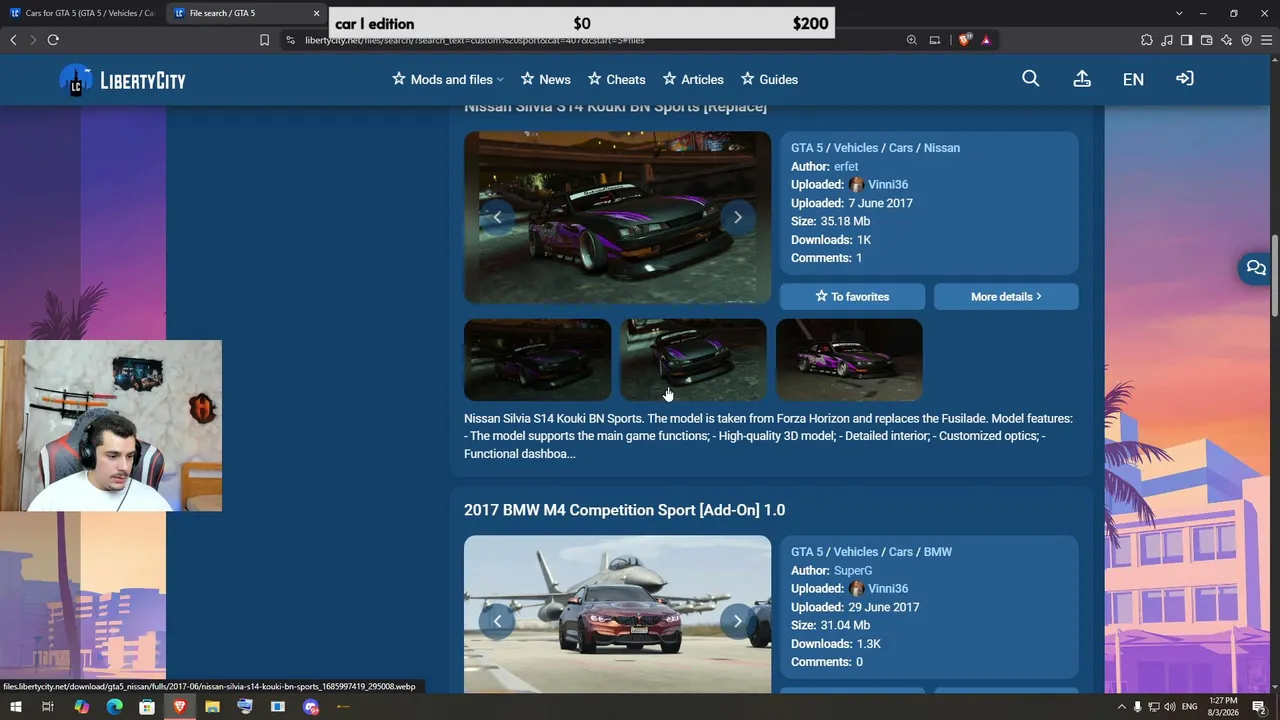Open the browser zoom magnifier icon

click(x=912, y=40)
